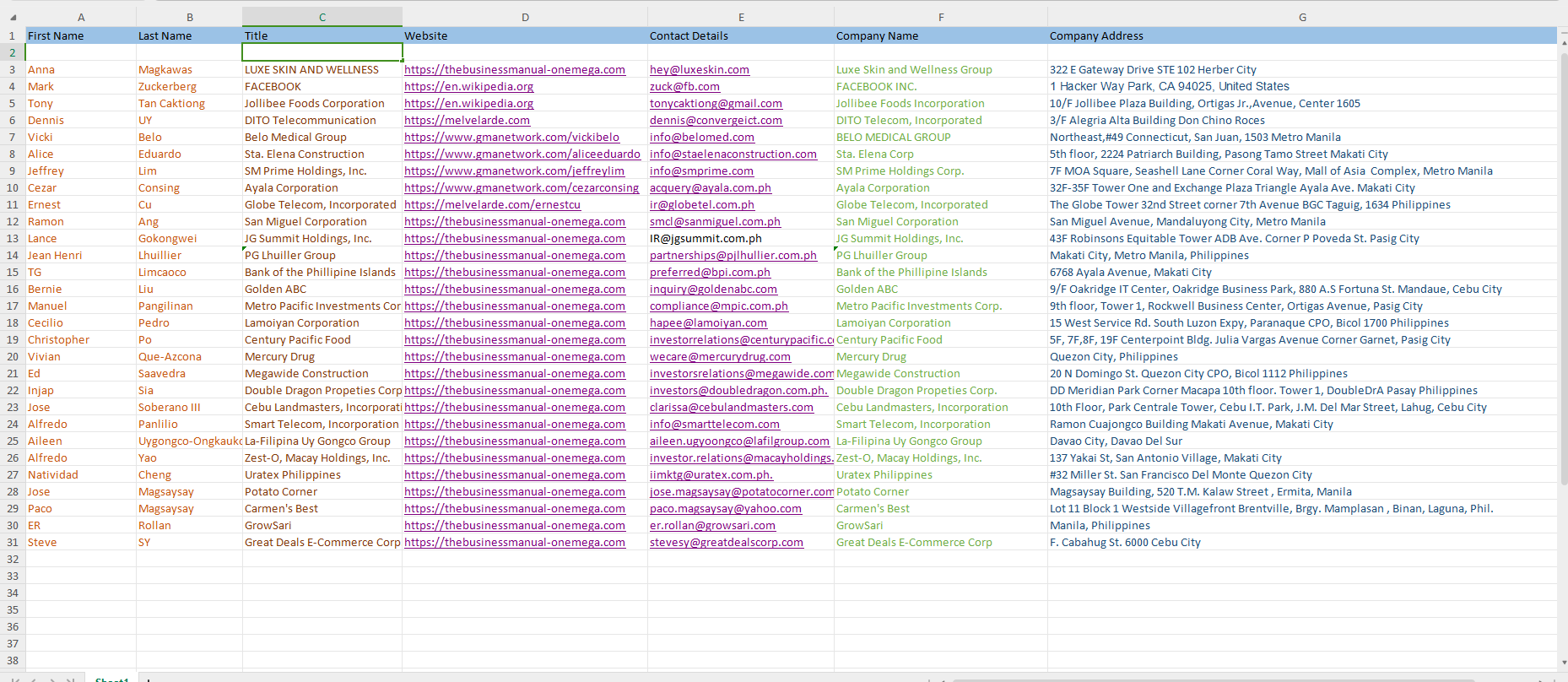This screenshot has width=1568, height=682.
Task: Select the "BELO MEDICAL GROUP" company cell
Action: tap(941, 137)
